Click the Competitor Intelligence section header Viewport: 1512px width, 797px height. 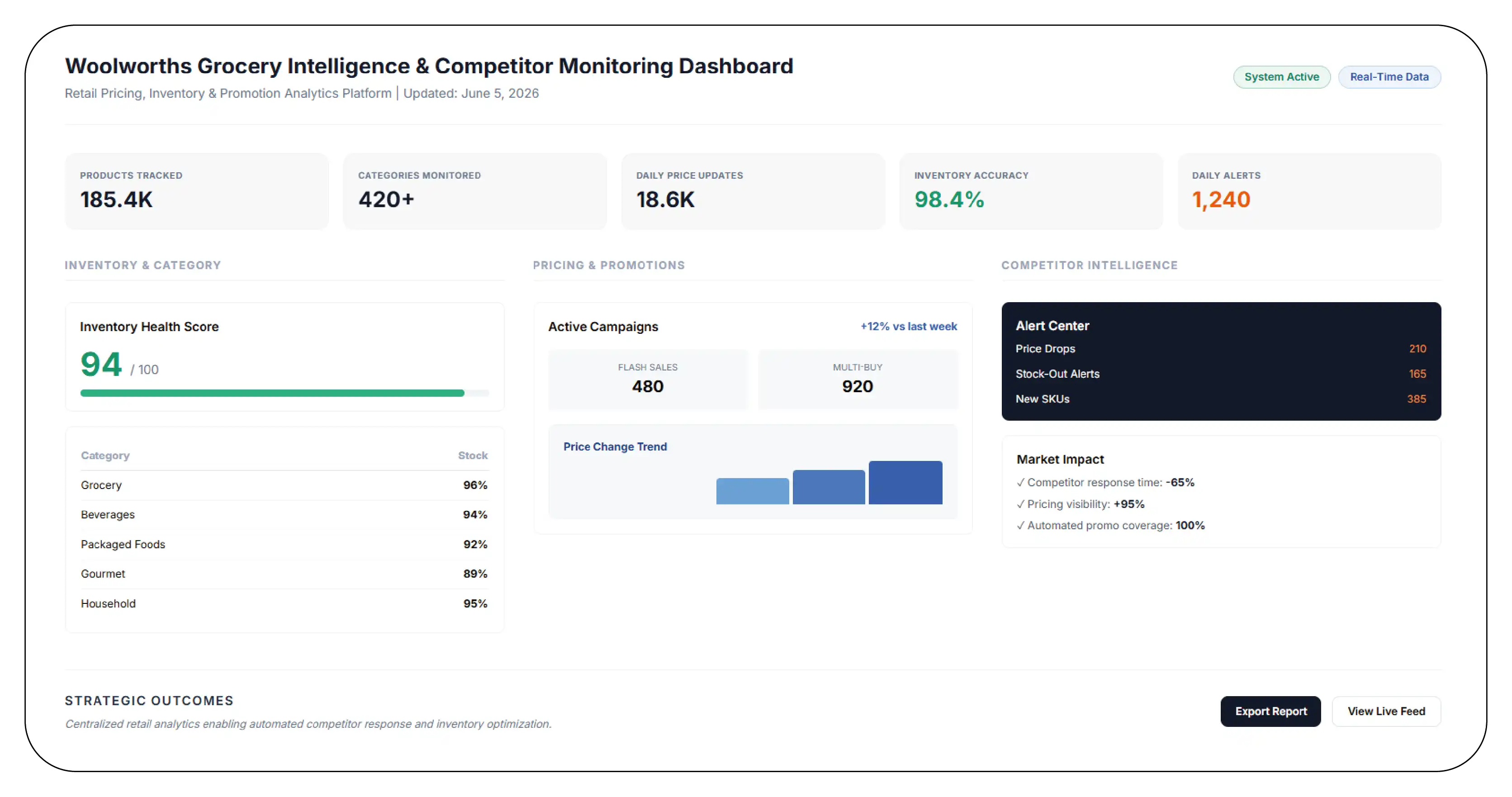(x=1090, y=265)
